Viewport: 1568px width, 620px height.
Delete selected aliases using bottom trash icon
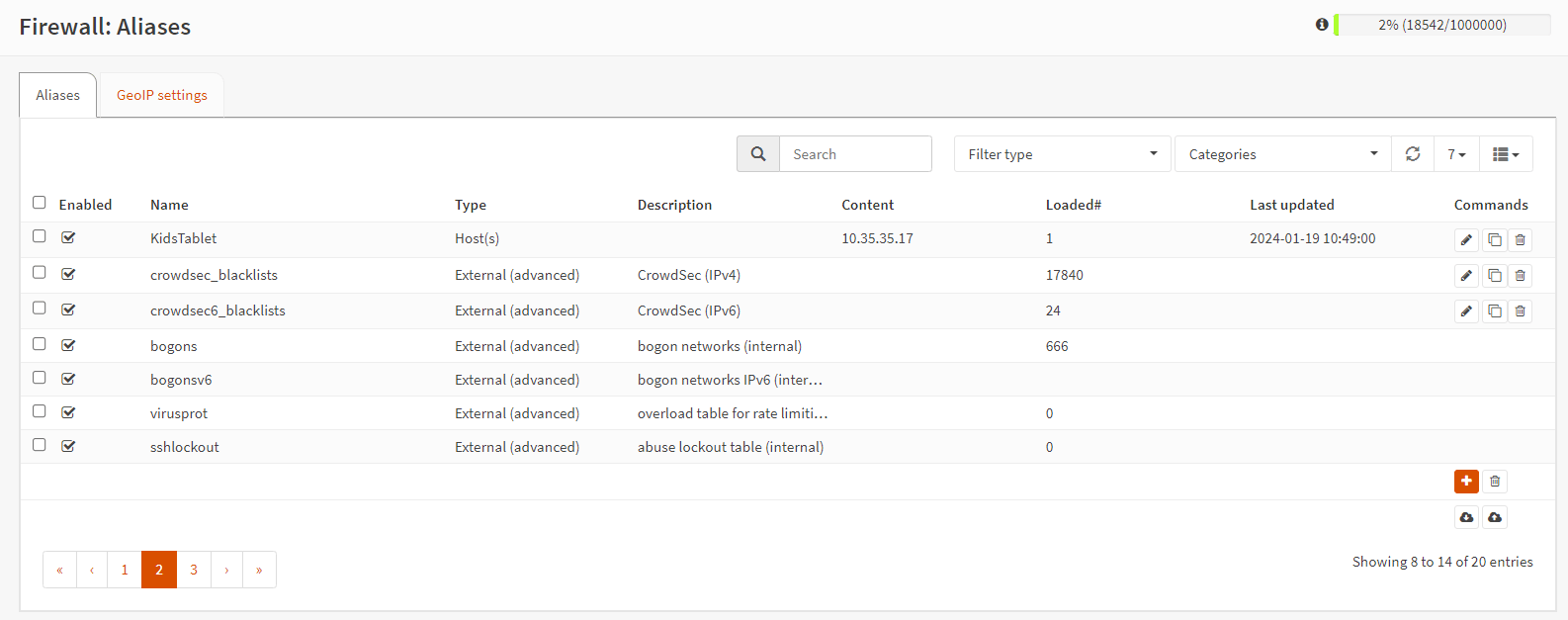(1495, 482)
